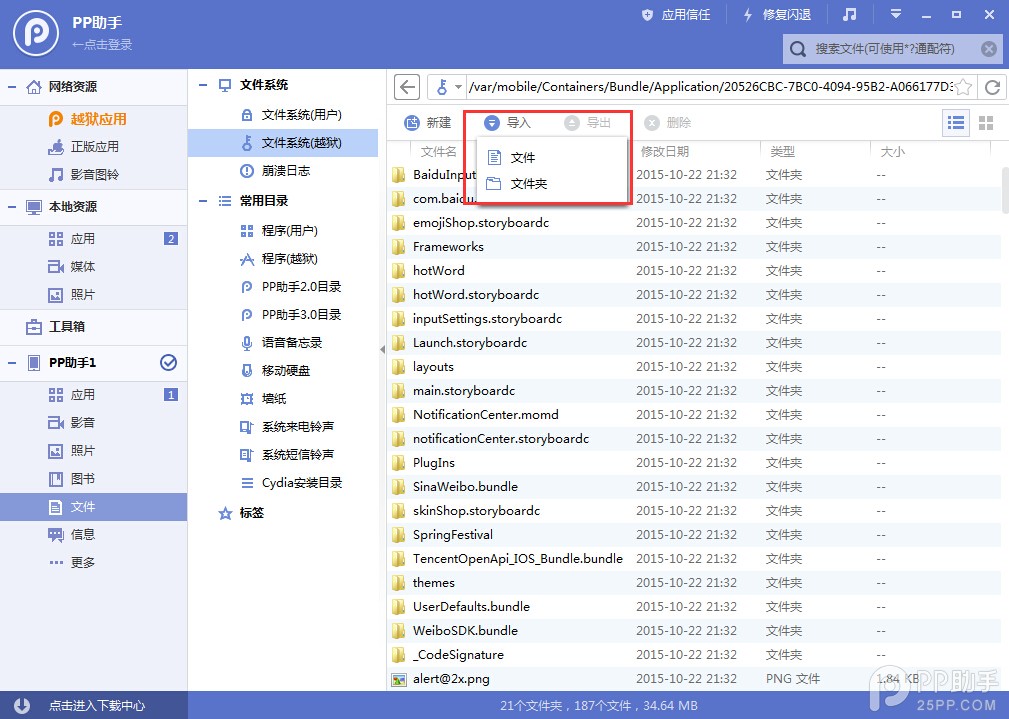Click the PP助手1 device checkmark circle
The width and height of the screenshot is (1009, 719).
pyautogui.click(x=169, y=362)
